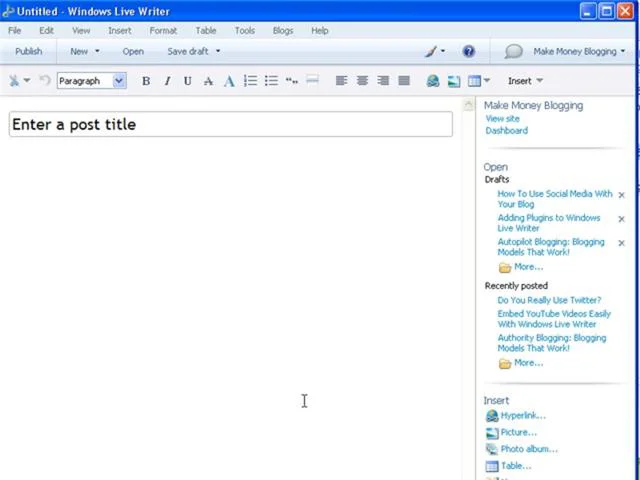
Task: Open draft Autopilot Blogging
Action: (x=551, y=247)
